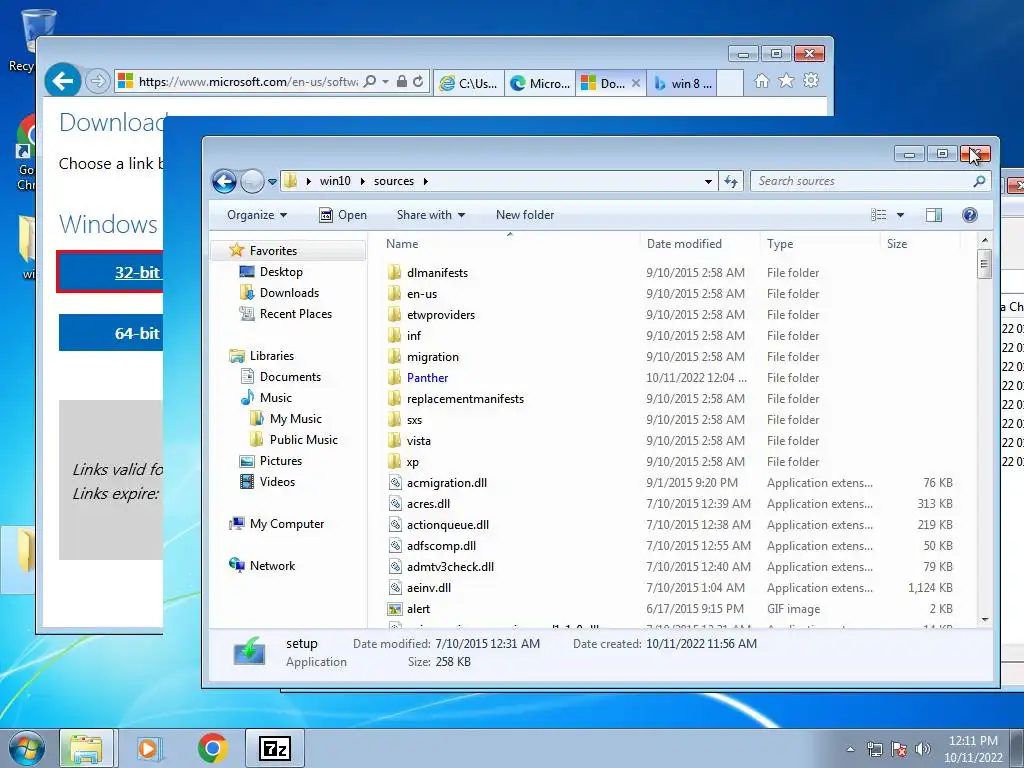Open 7-Zip from the taskbar
Viewport: 1024px width, 768px height.
275,748
